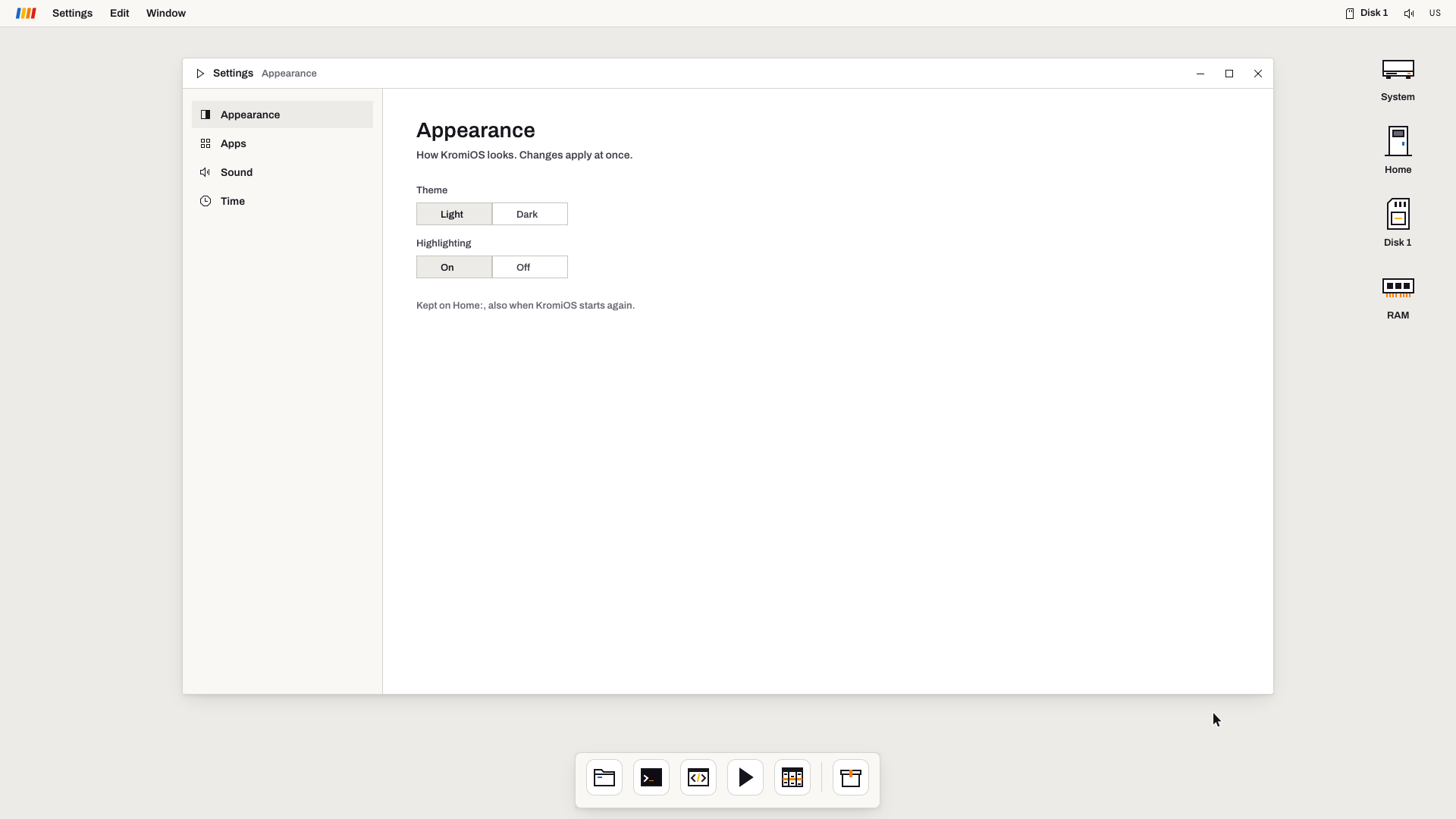Open the Sound section in the sidebar
Image resolution: width=1456 pixels, height=819 pixels.
click(x=282, y=172)
